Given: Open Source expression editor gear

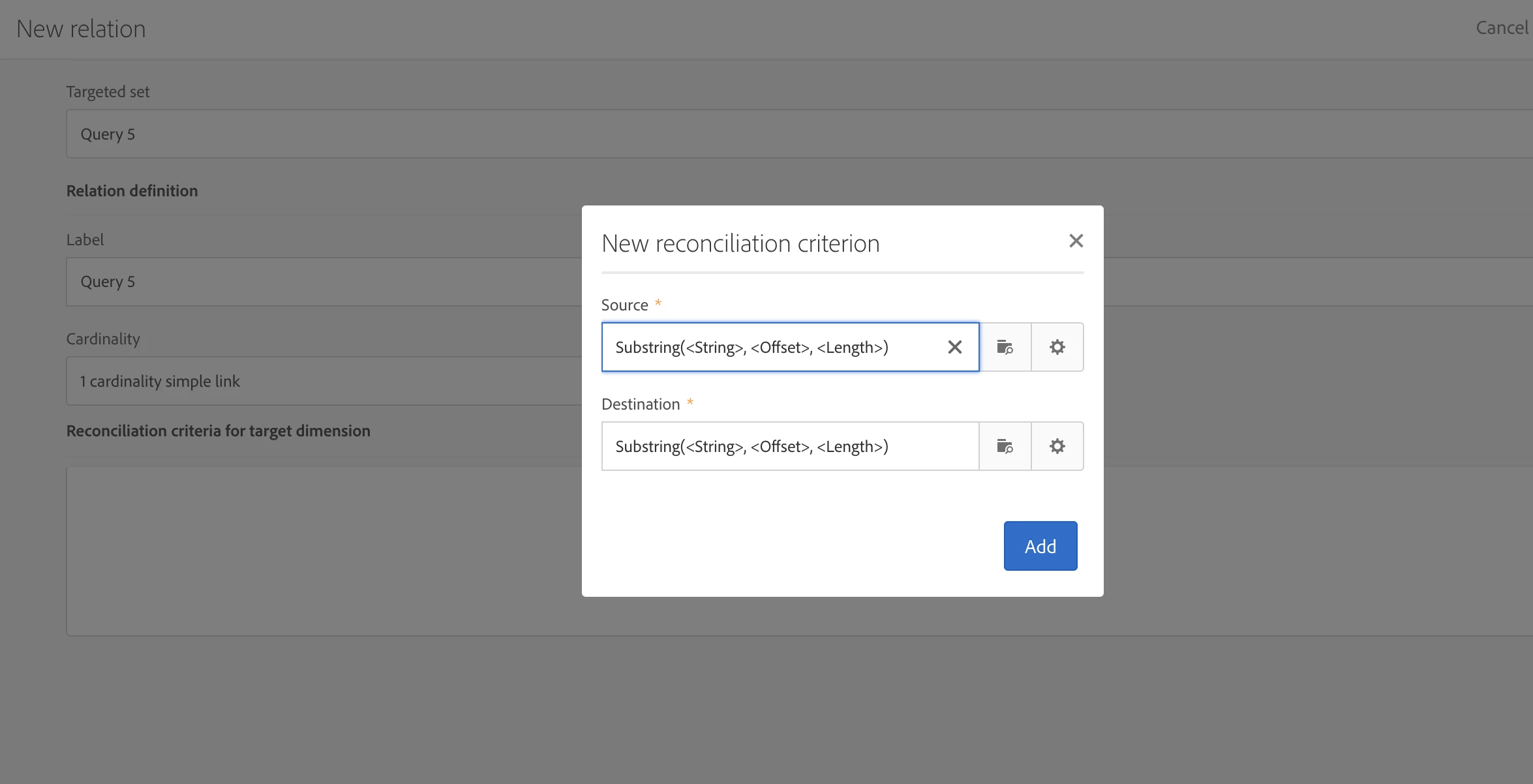Looking at the screenshot, I should coord(1057,347).
